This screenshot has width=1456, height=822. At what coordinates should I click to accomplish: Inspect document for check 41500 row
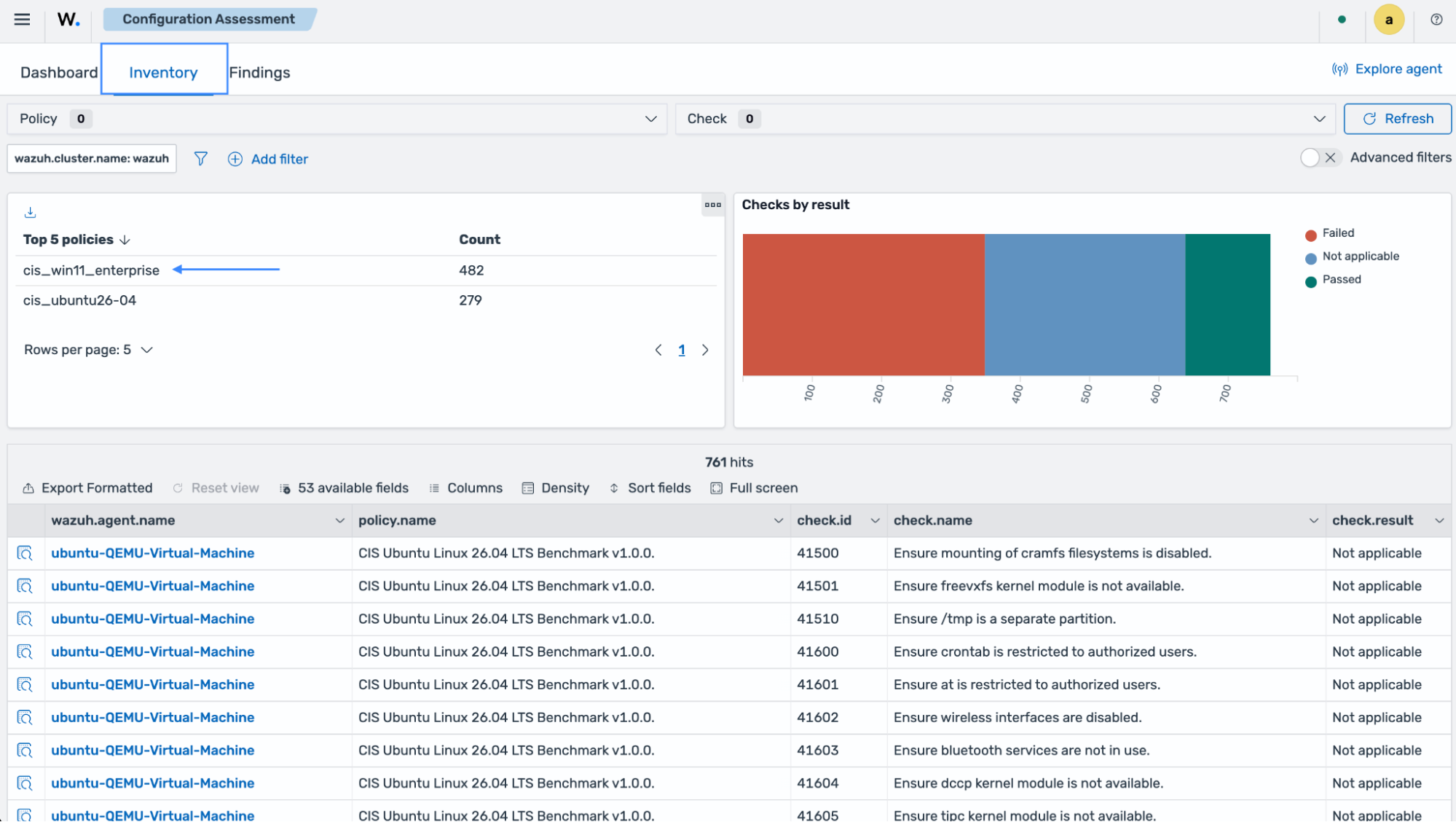pos(25,553)
